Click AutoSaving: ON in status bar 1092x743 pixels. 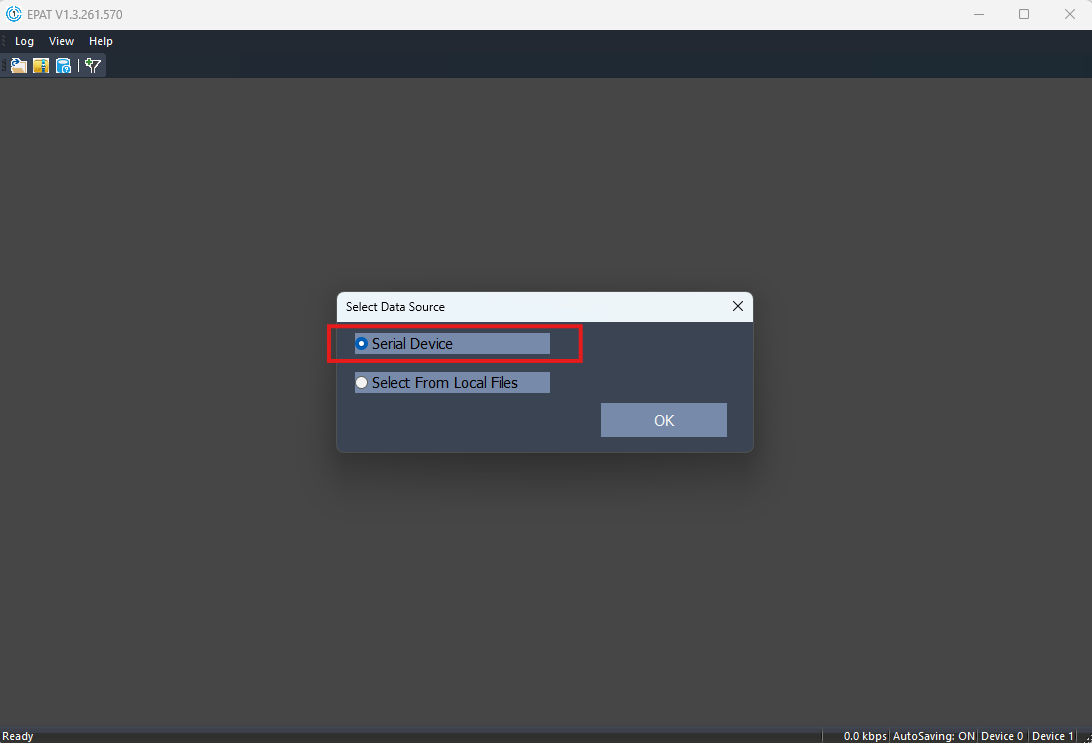coord(933,736)
